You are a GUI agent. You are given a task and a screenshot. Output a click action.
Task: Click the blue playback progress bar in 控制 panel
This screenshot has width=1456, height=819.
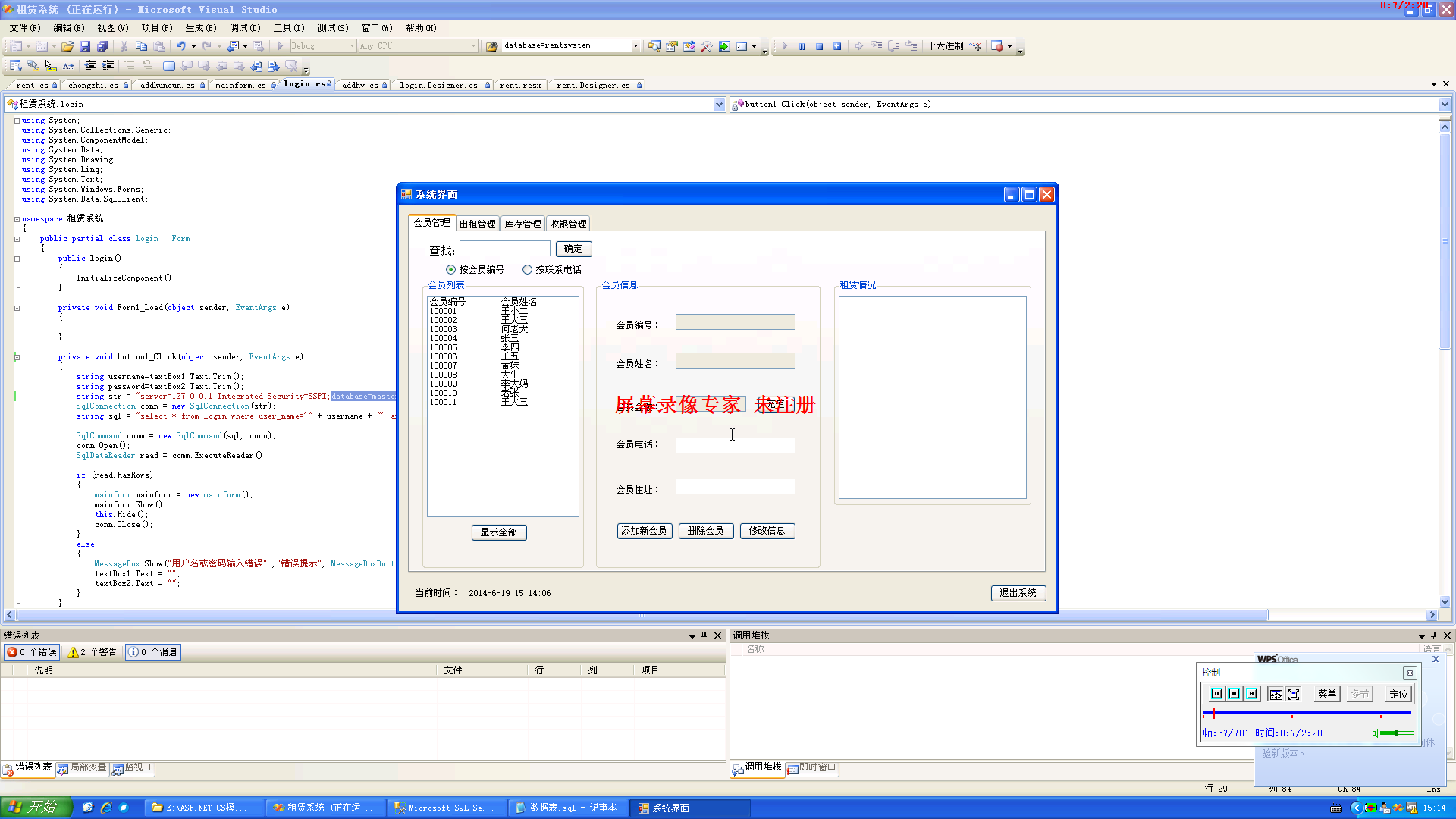[1307, 713]
